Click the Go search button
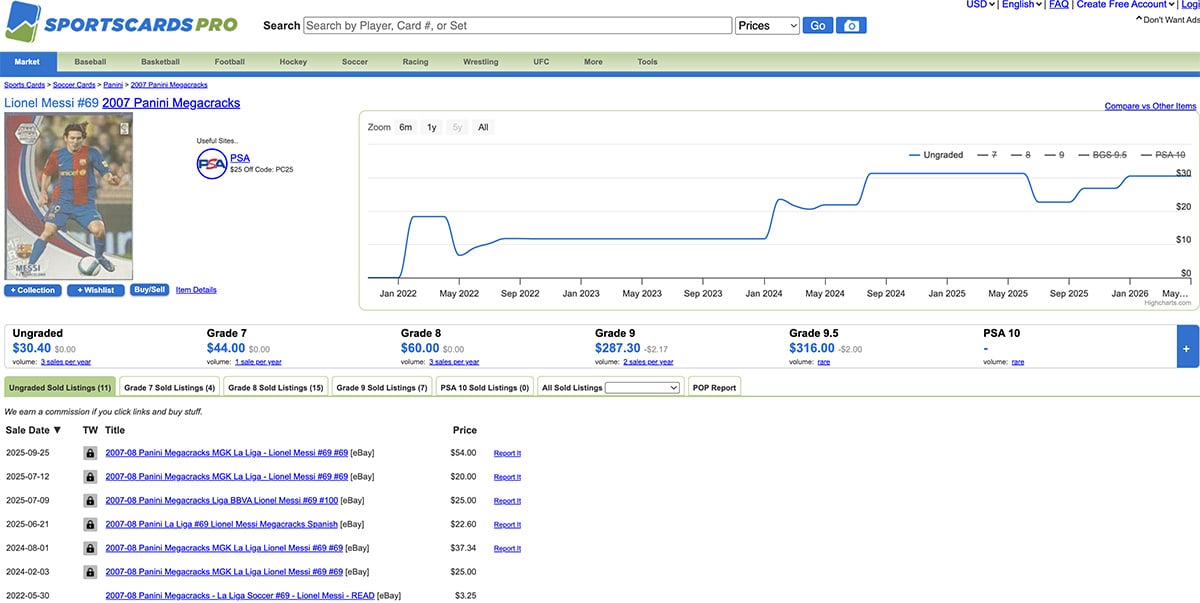This screenshot has height=603, width=1200. tap(818, 26)
